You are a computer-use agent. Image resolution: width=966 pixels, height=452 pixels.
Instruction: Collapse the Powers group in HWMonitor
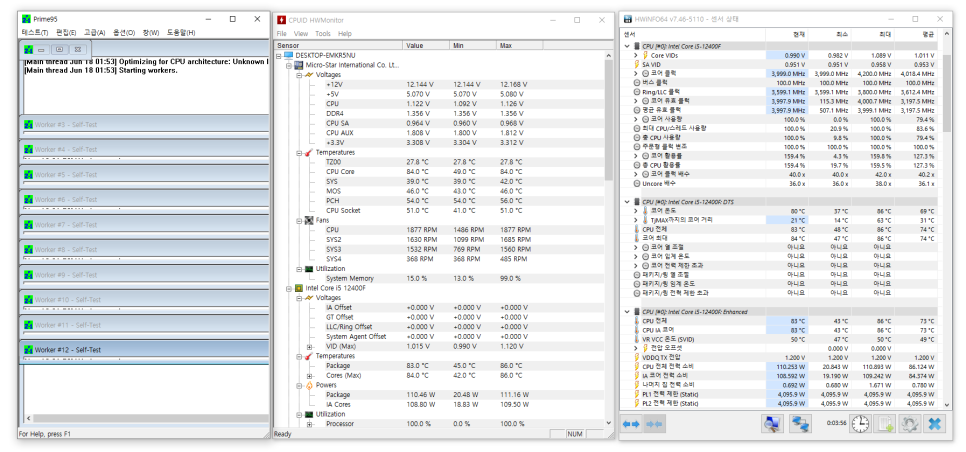(299, 385)
